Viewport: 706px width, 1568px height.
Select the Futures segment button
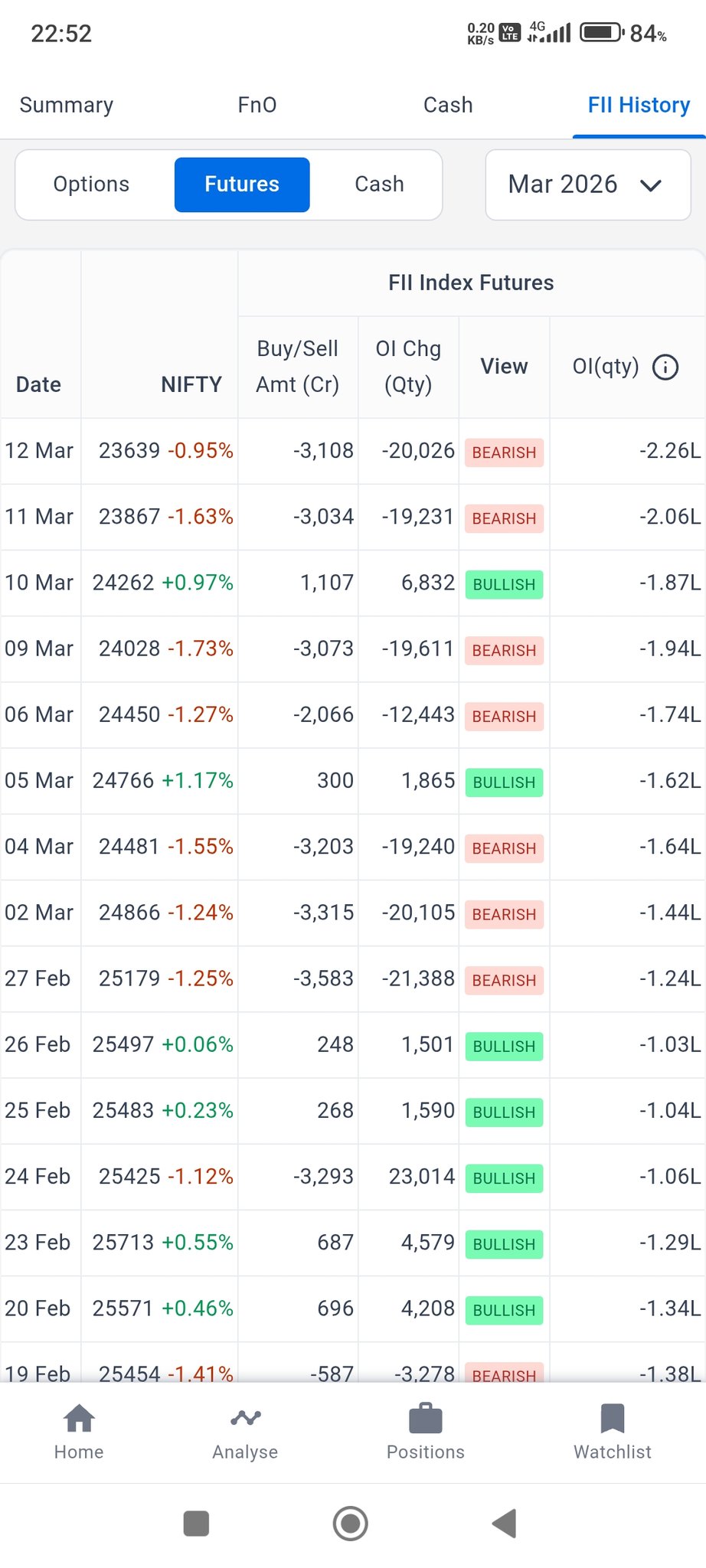tap(242, 185)
